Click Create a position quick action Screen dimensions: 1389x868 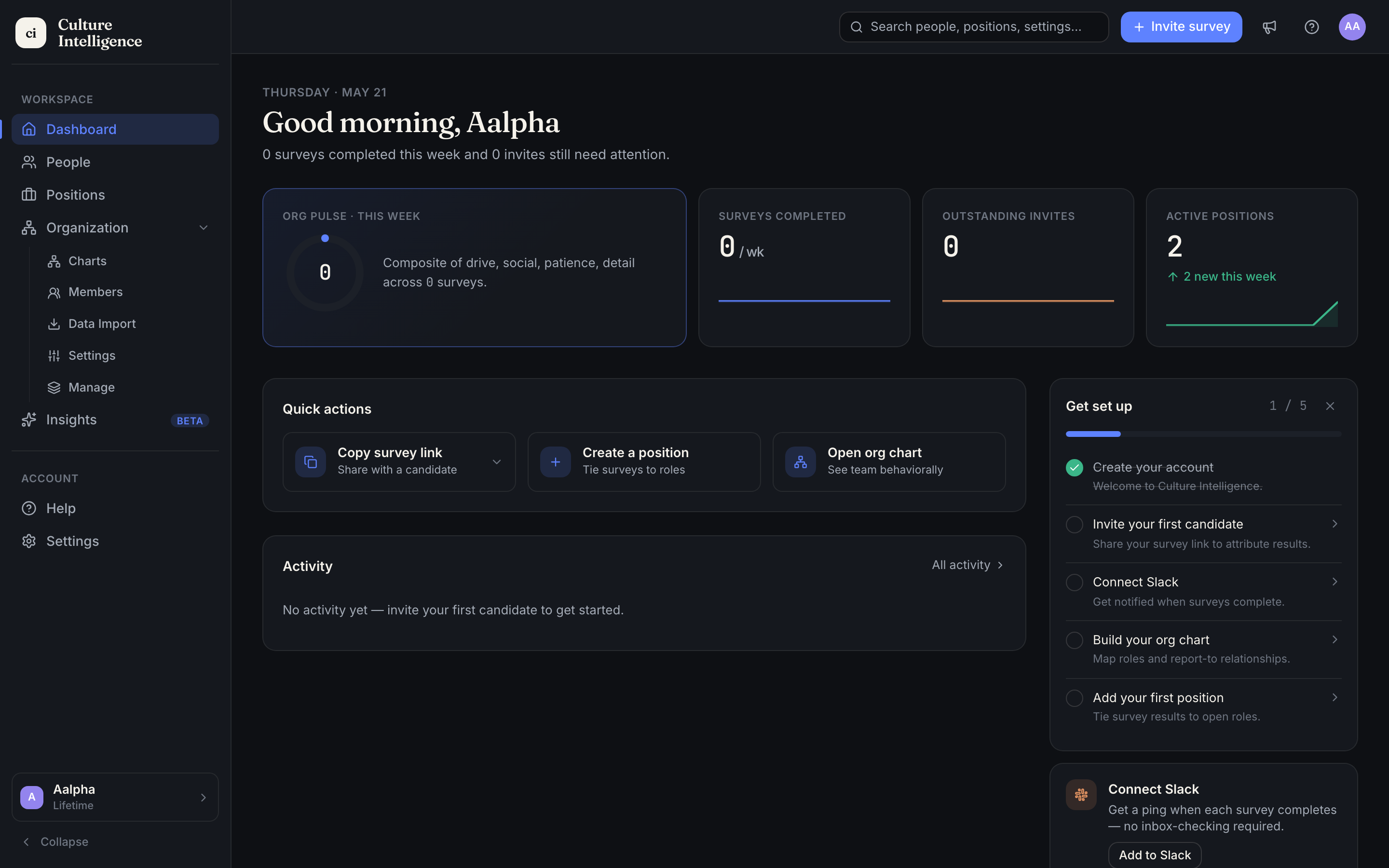tap(644, 462)
